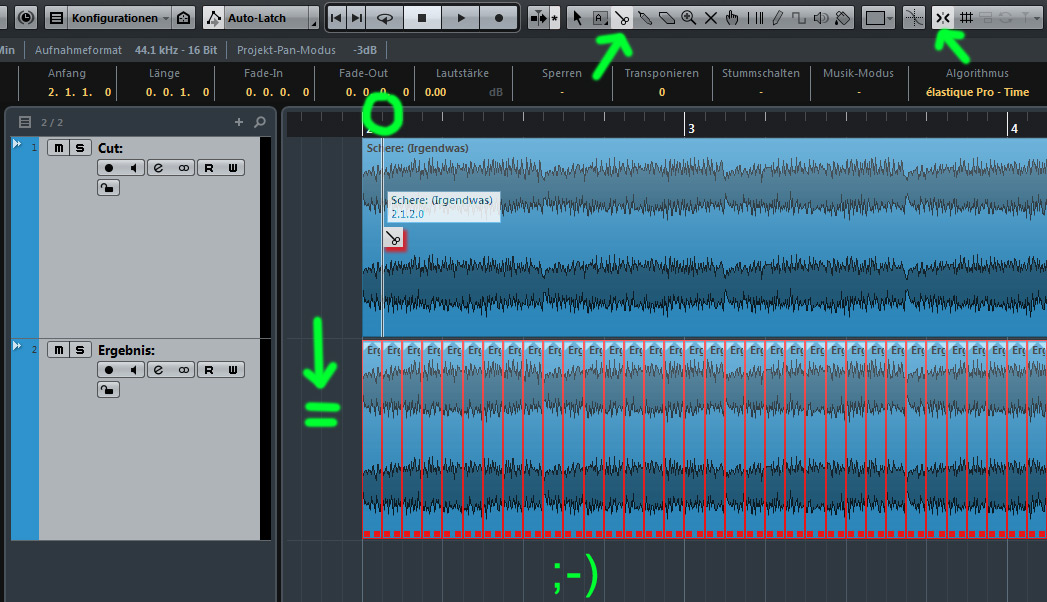The height and width of the screenshot is (602, 1047).
Task: Select the Comp hand tool
Action: coord(732,18)
